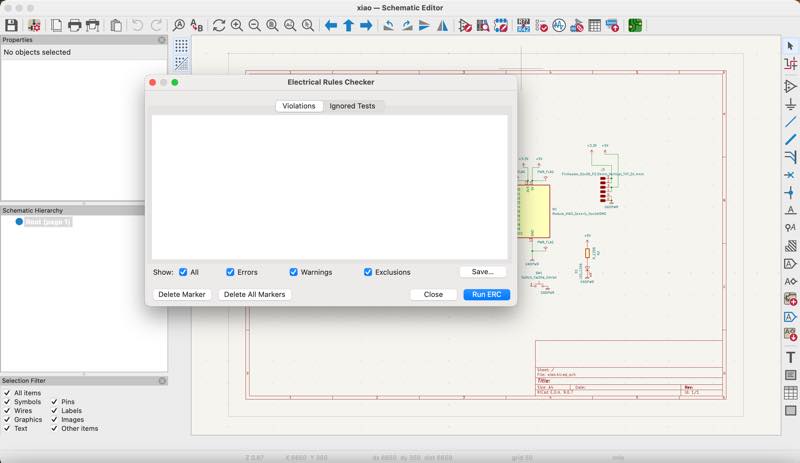Toggle Labels in Selection Filter
The image size is (800, 463).
[54, 410]
